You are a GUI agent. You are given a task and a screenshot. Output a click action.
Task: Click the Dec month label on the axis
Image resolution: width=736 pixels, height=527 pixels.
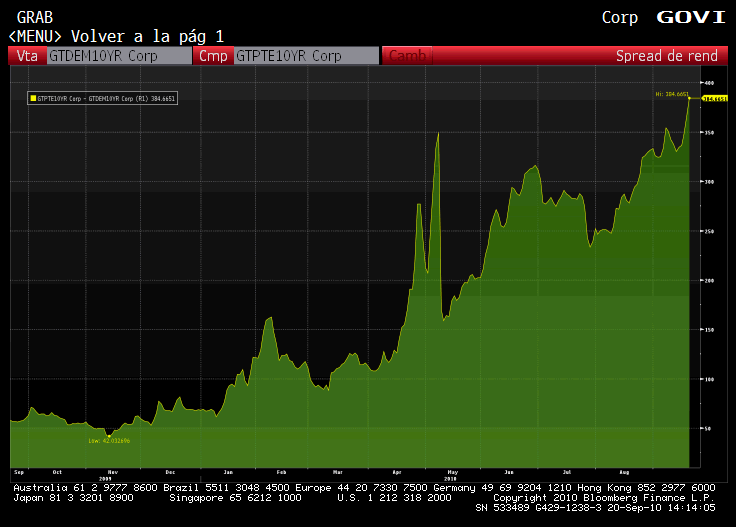[170, 472]
